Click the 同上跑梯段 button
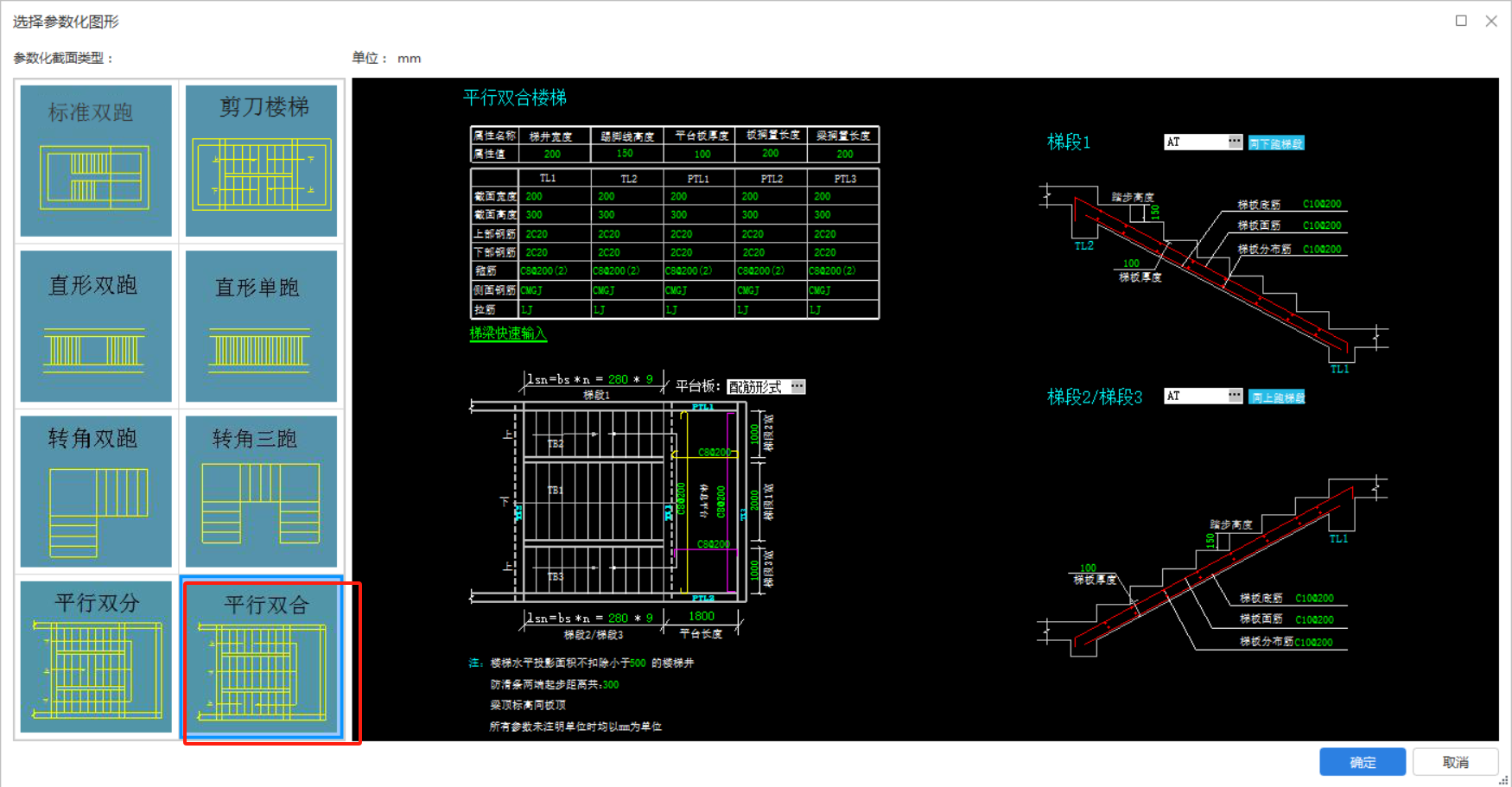Viewport: 1512px width, 787px height. point(1277,397)
